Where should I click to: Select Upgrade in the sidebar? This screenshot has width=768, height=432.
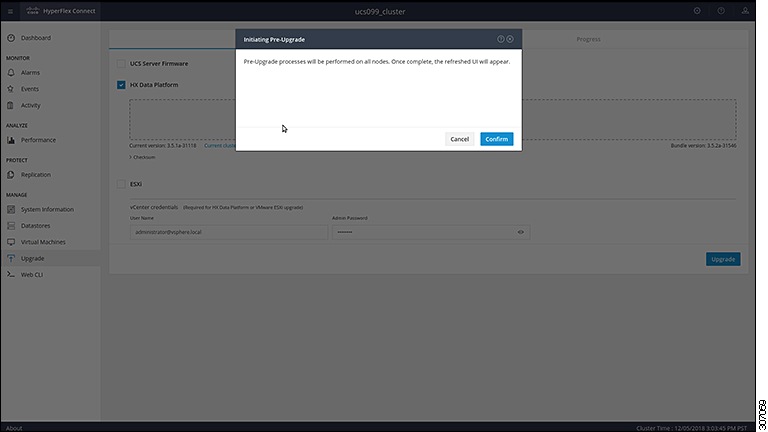click(x=32, y=259)
